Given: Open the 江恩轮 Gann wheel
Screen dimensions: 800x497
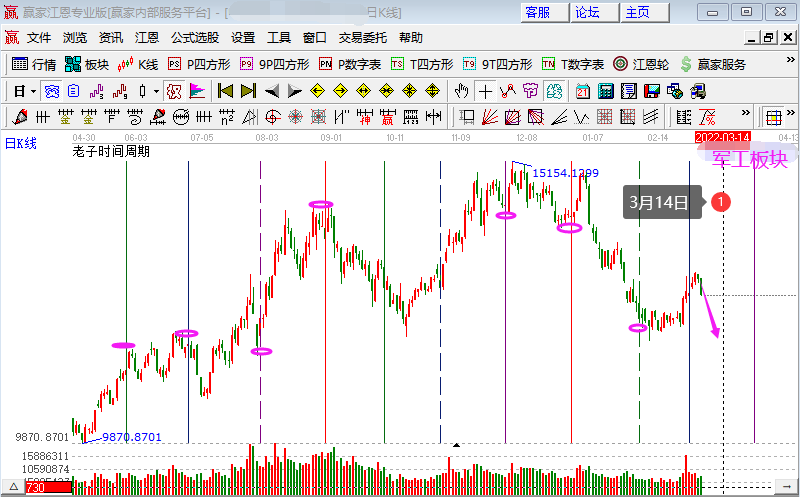Looking at the screenshot, I should point(641,64).
